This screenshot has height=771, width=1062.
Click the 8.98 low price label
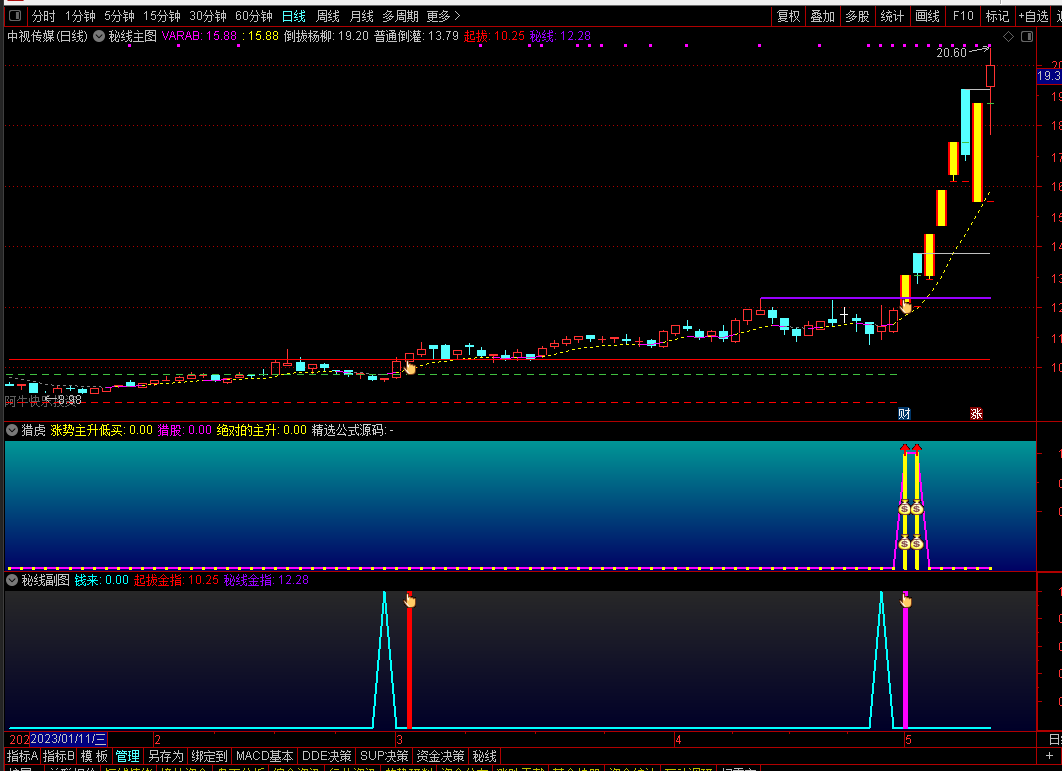[x=69, y=400]
